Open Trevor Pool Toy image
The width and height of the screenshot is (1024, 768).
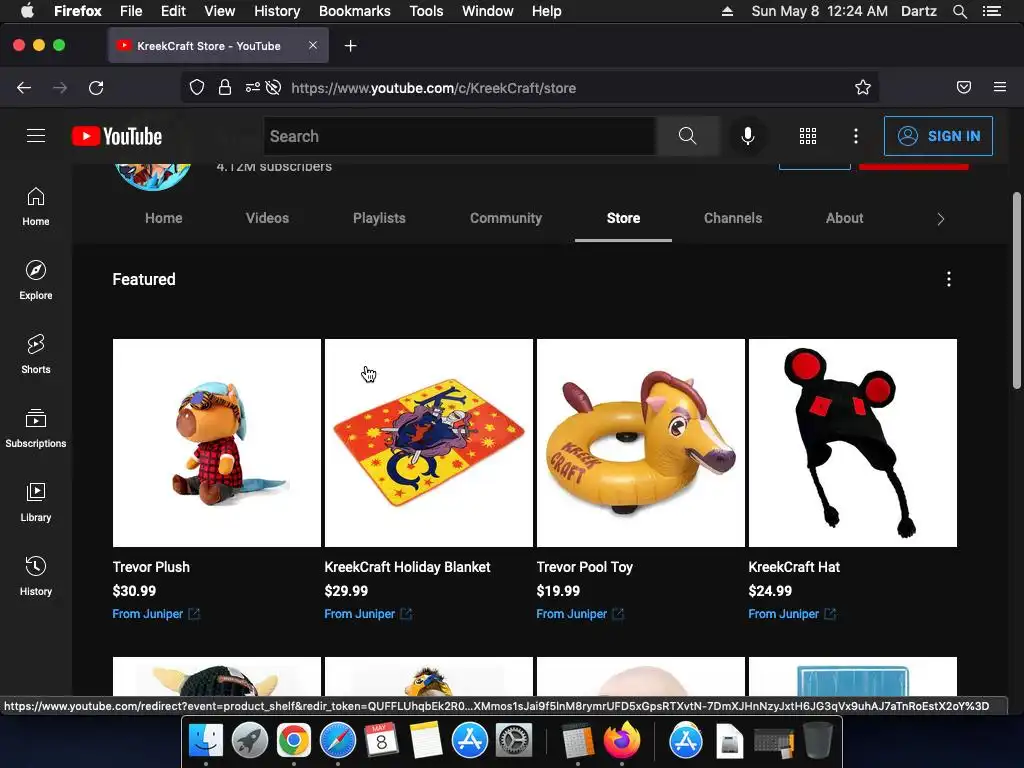coord(641,443)
